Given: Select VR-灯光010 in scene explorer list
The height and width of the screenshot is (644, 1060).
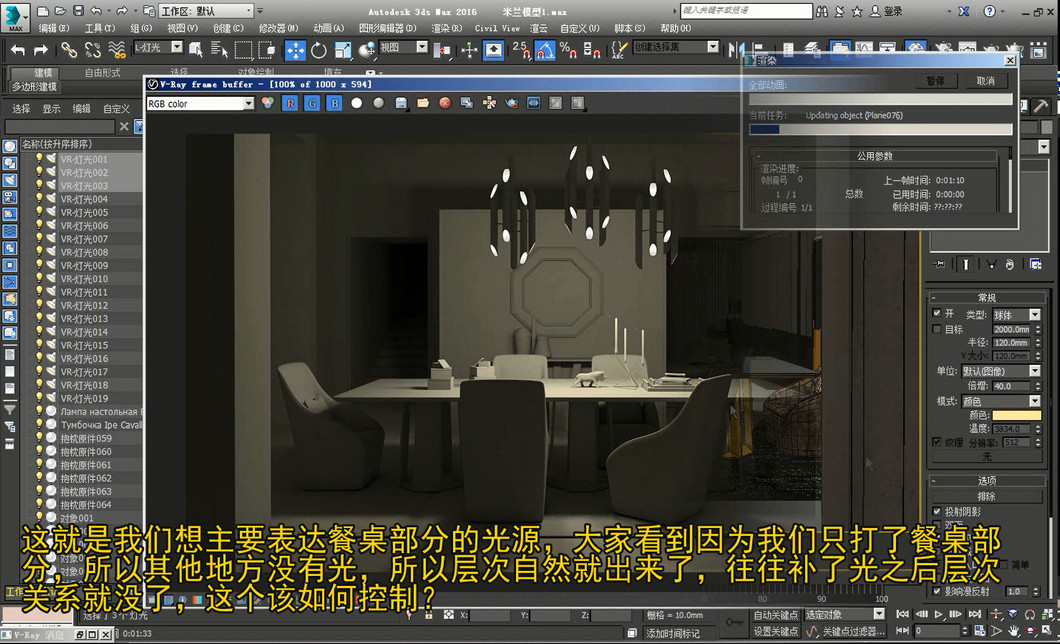Looking at the screenshot, I should click(x=84, y=278).
